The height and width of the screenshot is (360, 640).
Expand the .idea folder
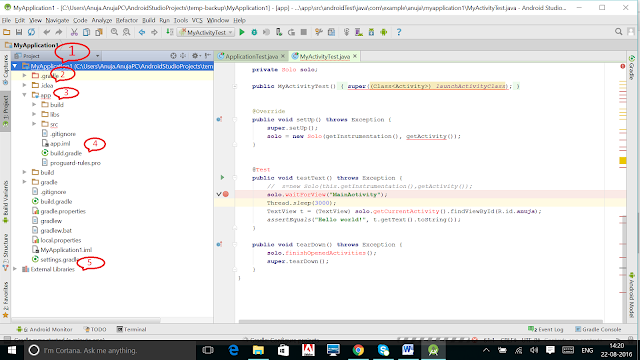tap(24, 85)
